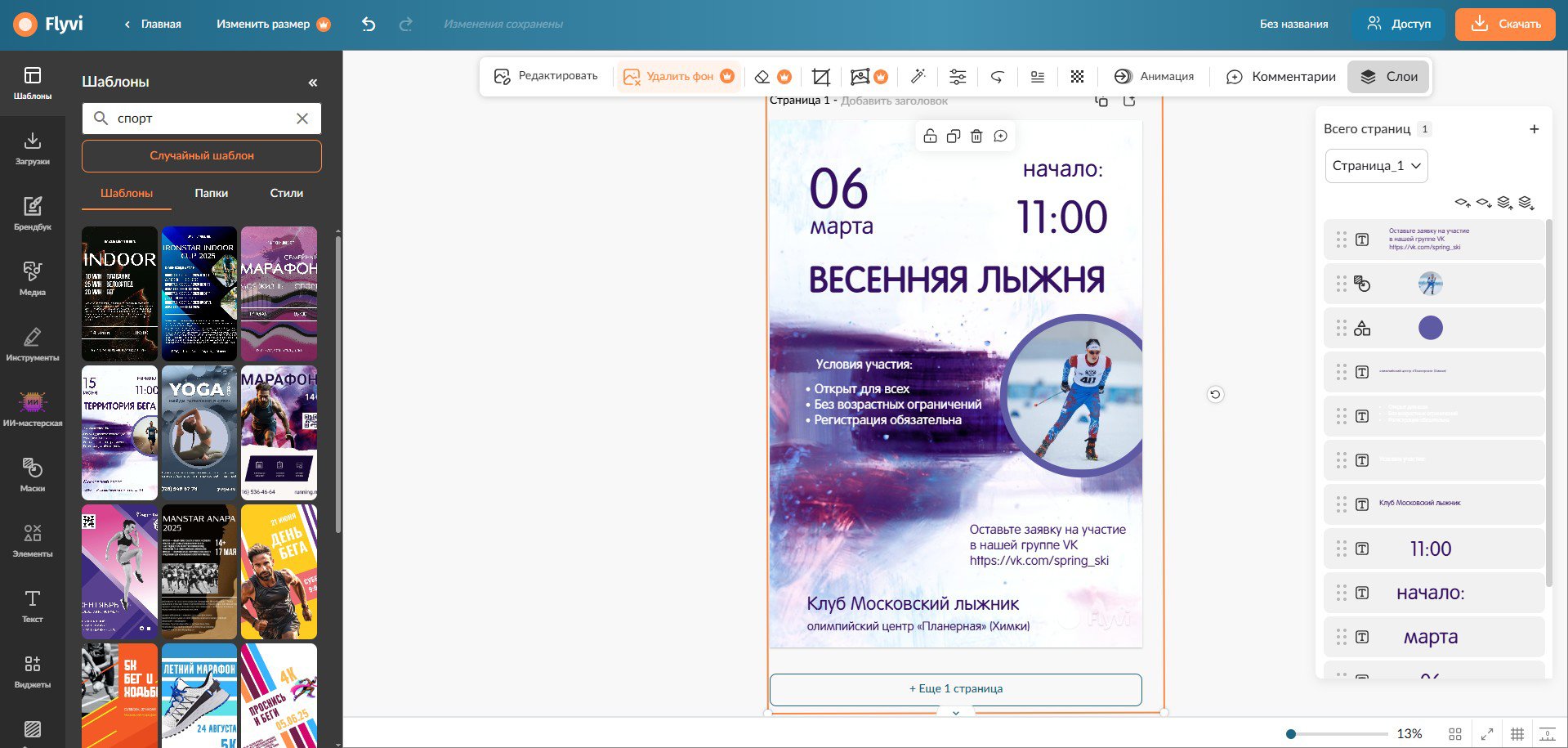Switch to the Папки tab
1568x748 pixels.
[211, 194]
